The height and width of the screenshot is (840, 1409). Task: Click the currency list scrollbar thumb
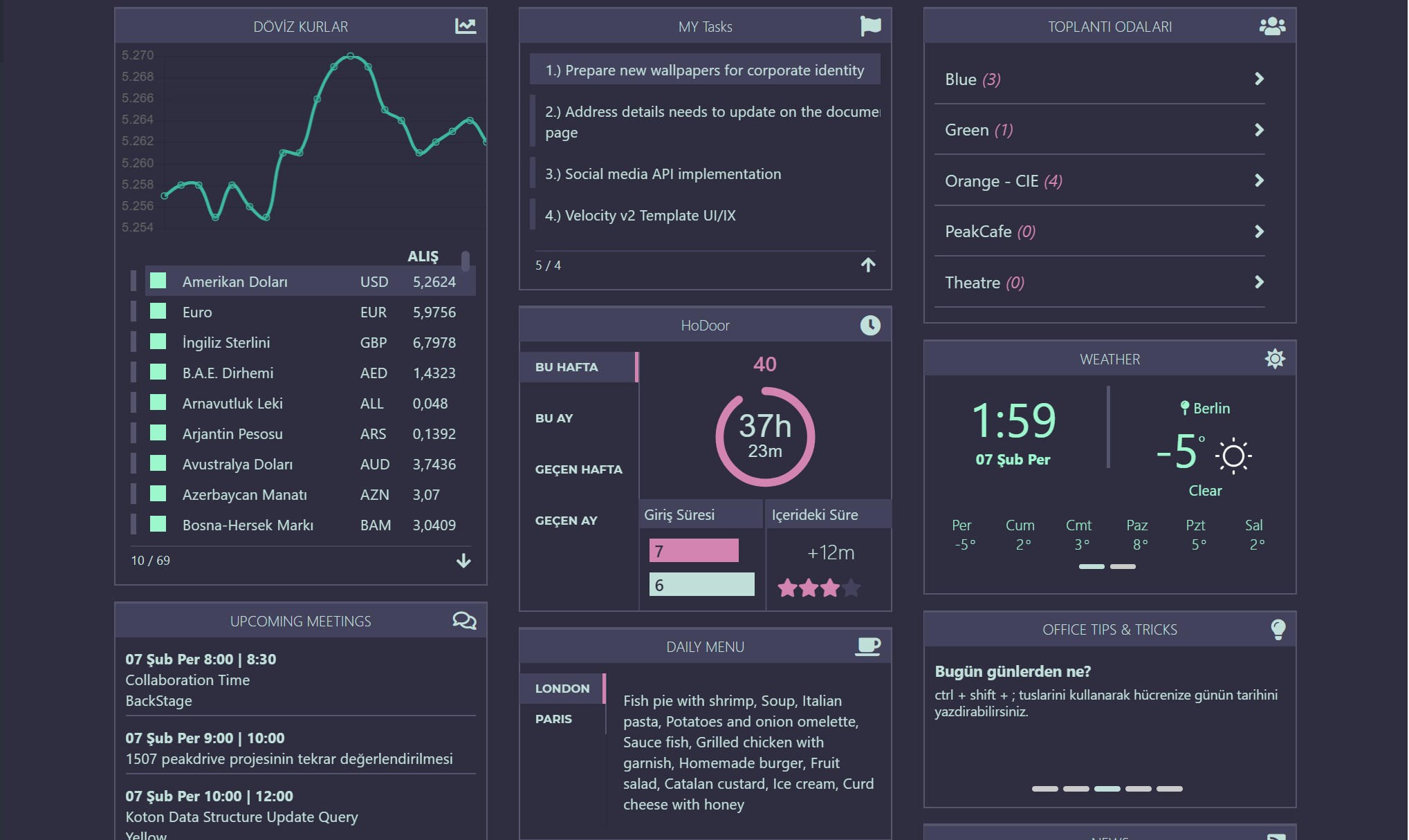[466, 261]
